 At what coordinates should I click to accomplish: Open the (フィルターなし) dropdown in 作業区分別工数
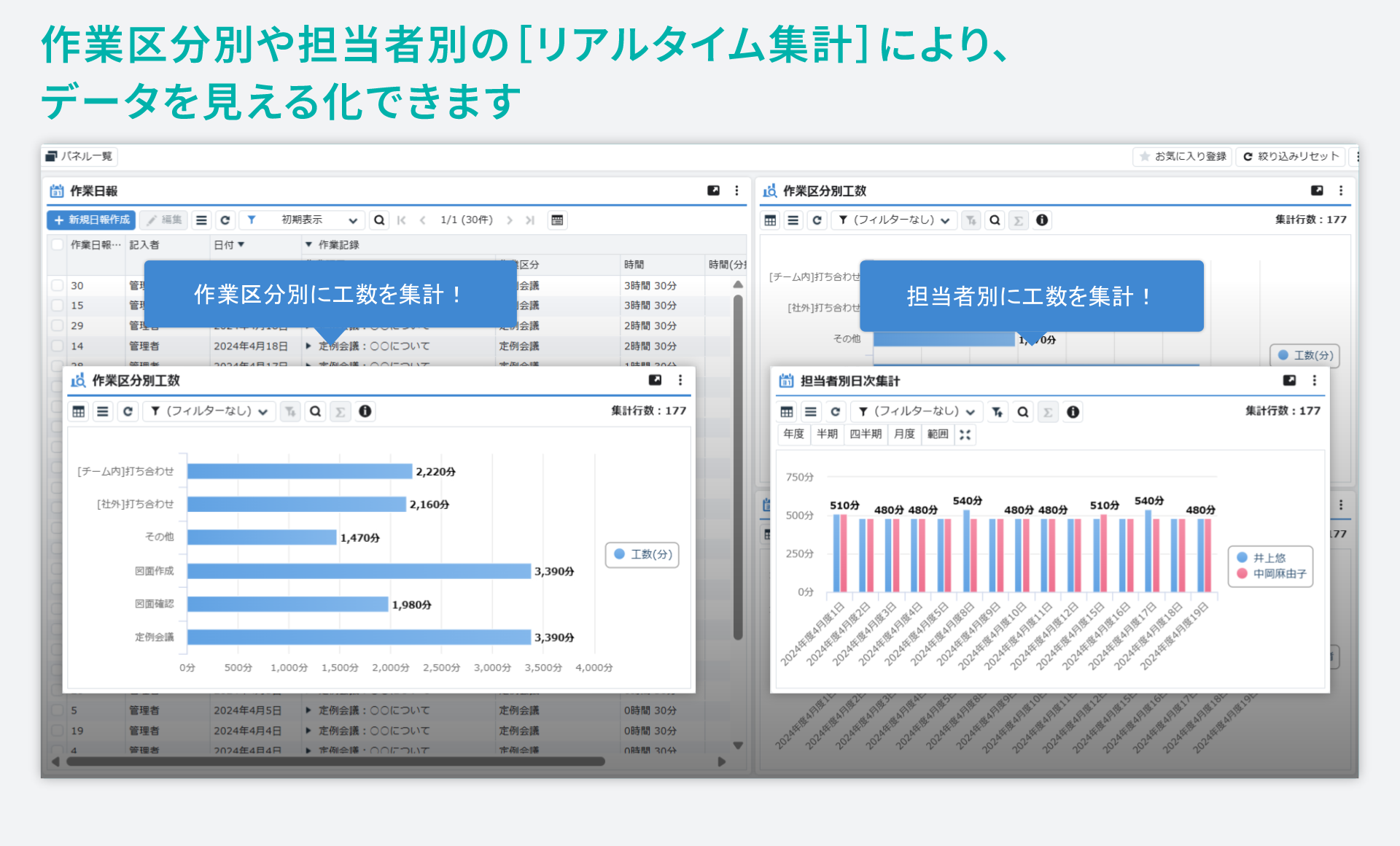tap(209, 411)
